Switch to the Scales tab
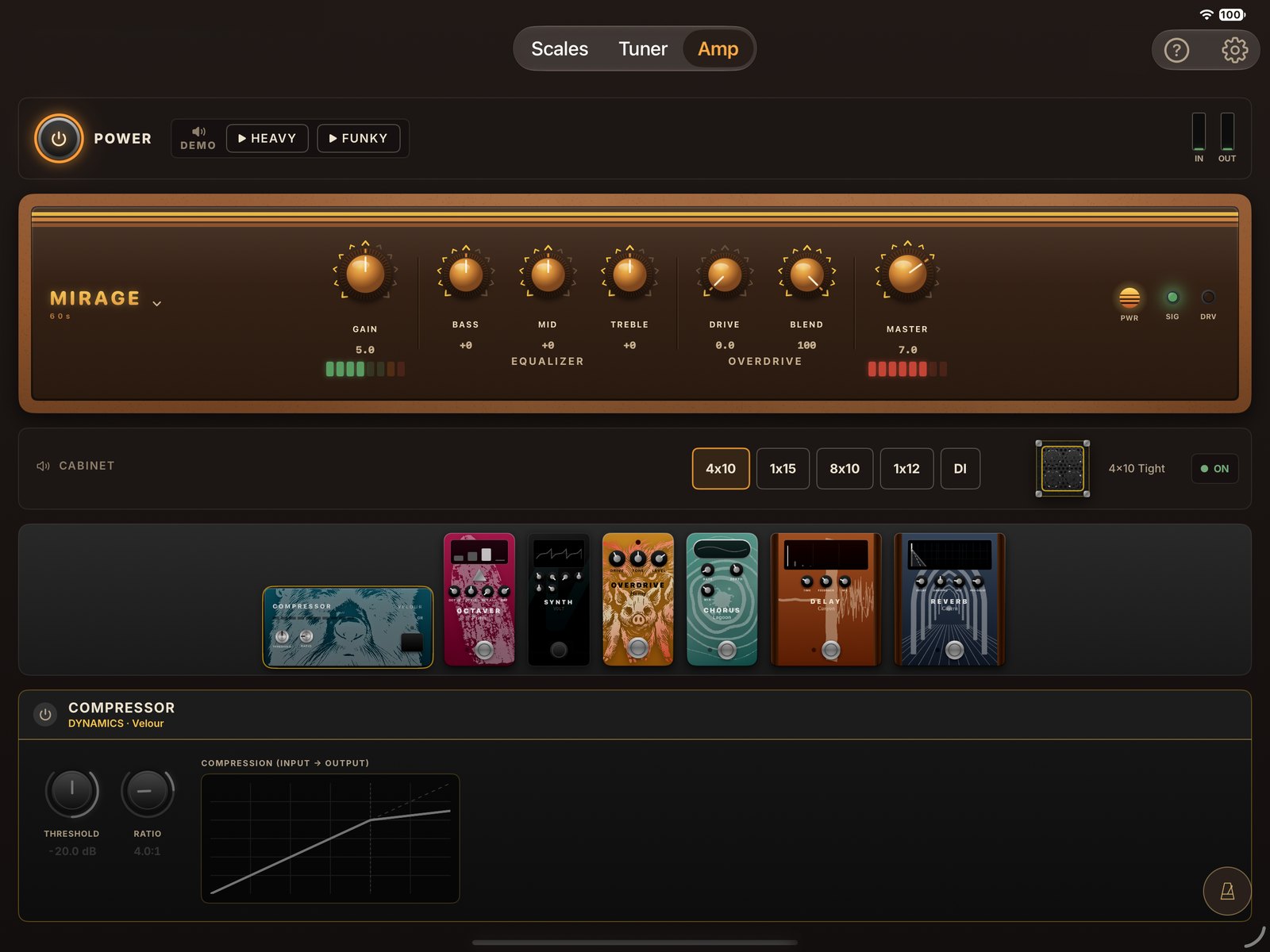Image resolution: width=1270 pixels, height=952 pixels. pyautogui.click(x=560, y=49)
